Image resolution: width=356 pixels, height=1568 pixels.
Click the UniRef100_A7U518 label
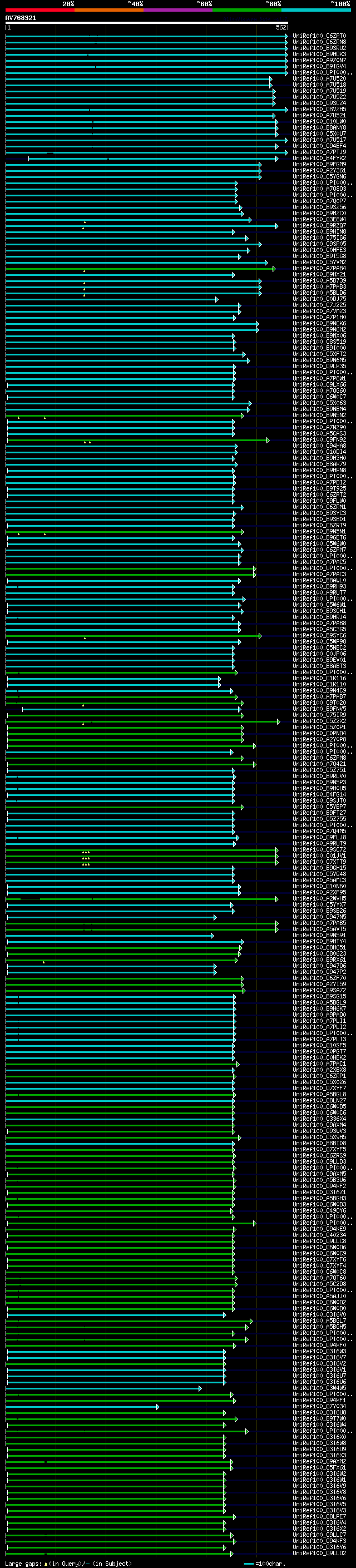coord(319,85)
